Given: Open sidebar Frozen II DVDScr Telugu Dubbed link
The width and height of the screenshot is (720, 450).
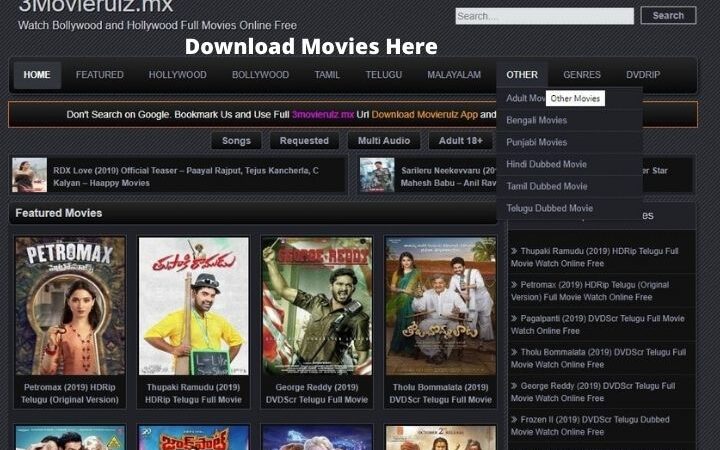Looking at the screenshot, I should 591,426.
